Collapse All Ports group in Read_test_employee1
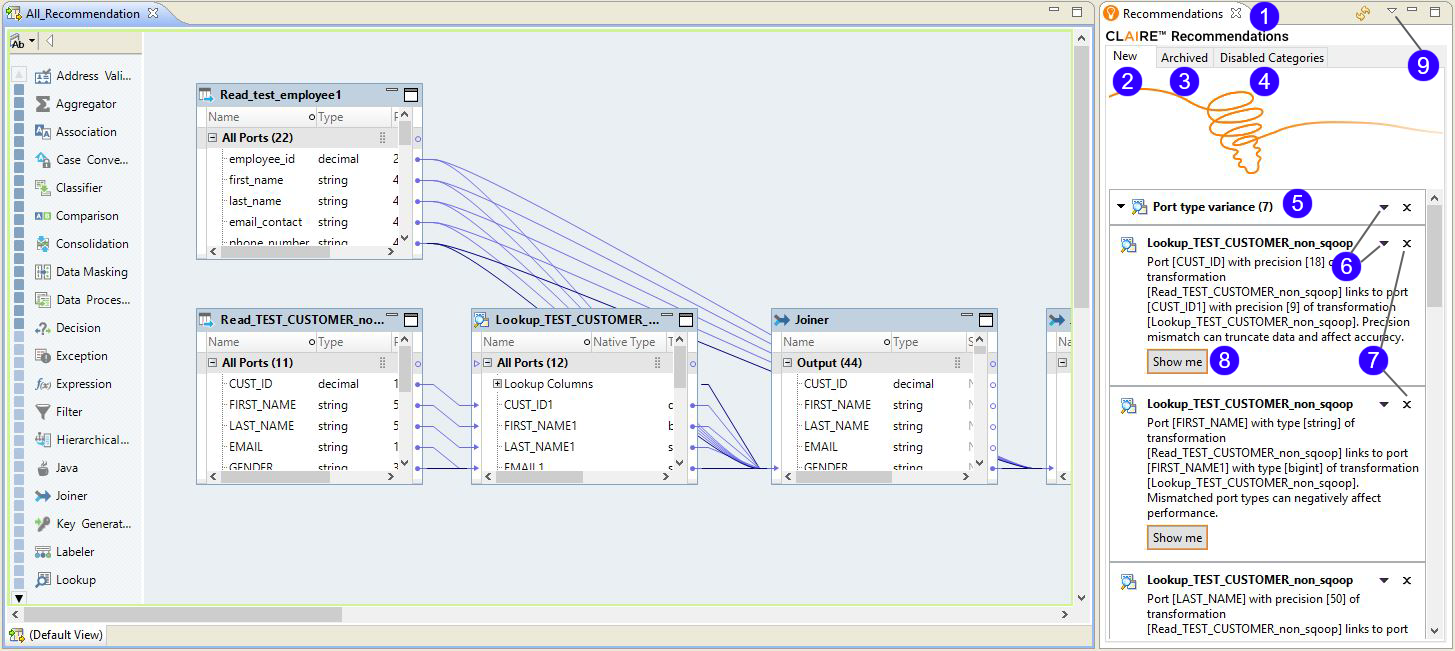Image resolution: width=1455 pixels, height=651 pixels. coord(212,138)
